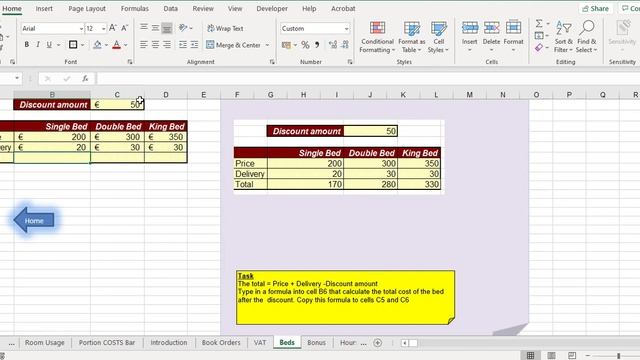The height and width of the screenshot is (360, 640).
Task: Apply font color red A
Action: coord(116,45)
